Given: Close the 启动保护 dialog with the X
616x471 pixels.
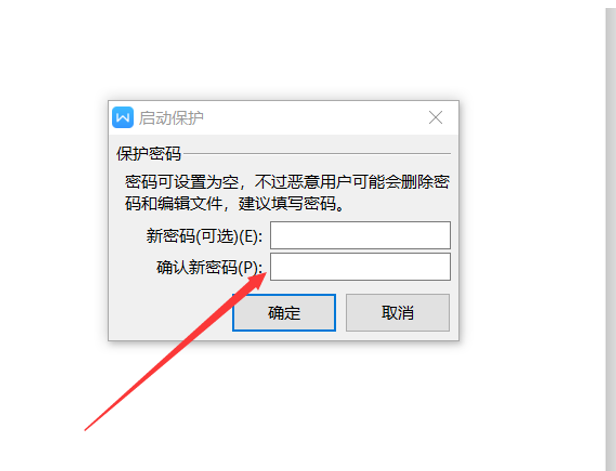Looking at the screenshot, I should coord(435,117).
